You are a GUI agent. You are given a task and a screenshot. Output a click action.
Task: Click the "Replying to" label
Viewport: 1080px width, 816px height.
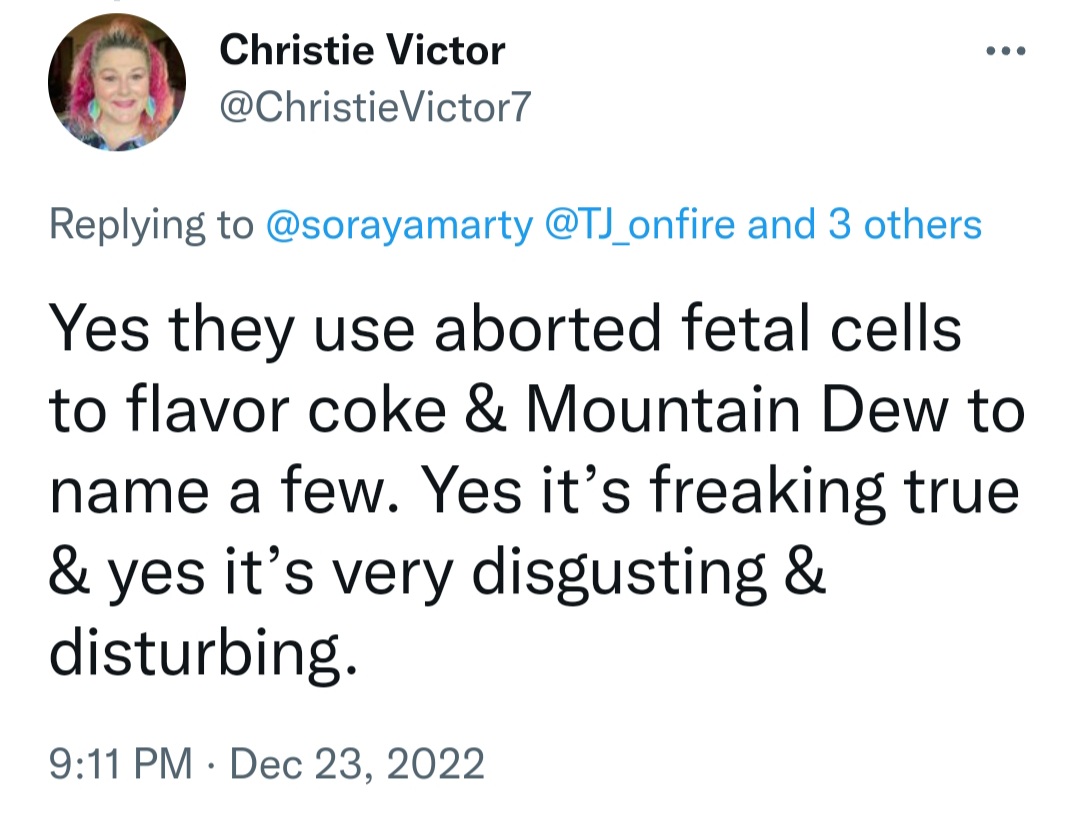151,225
